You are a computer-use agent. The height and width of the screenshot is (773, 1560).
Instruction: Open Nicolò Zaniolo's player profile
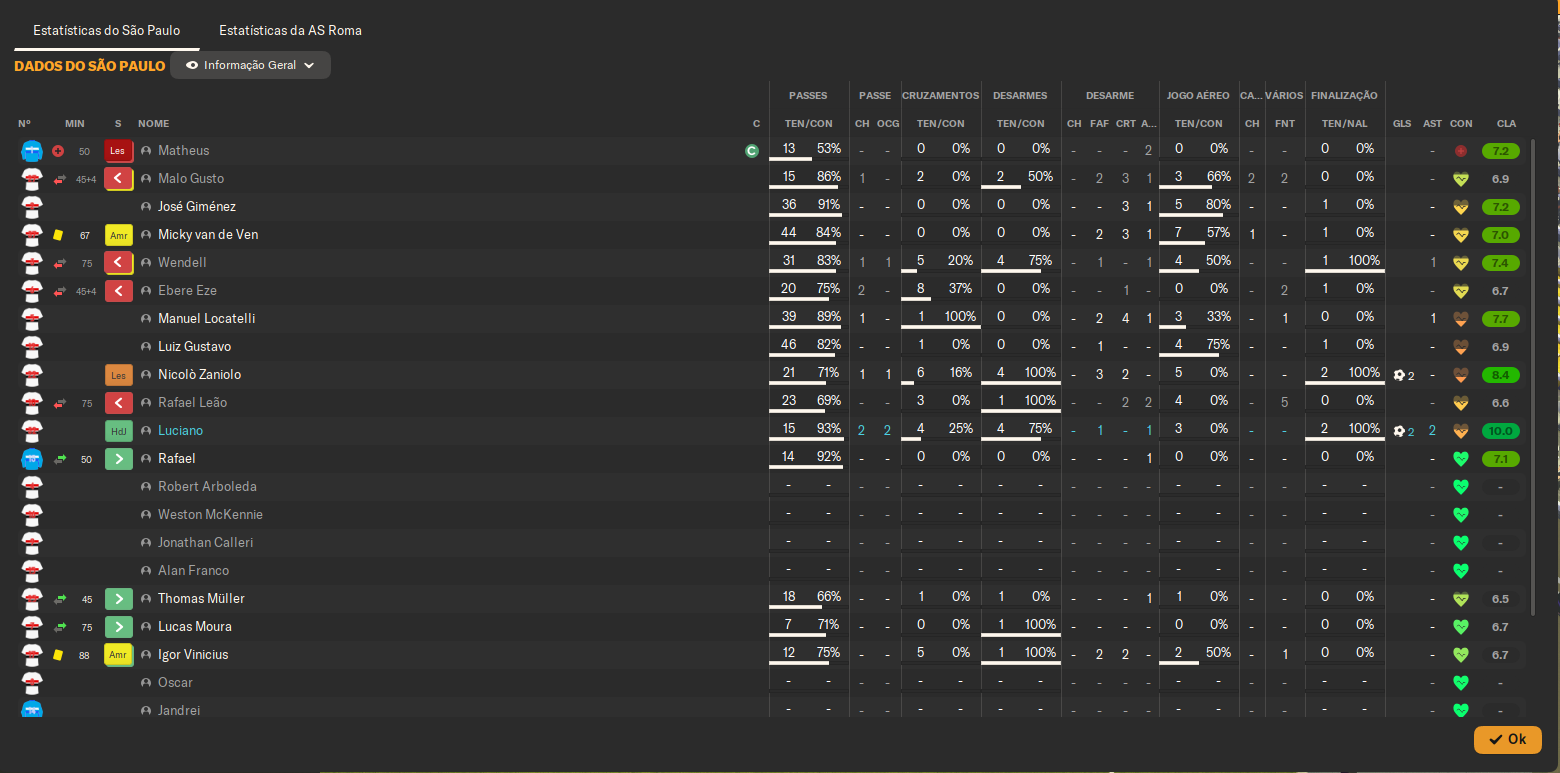point(199,375)
